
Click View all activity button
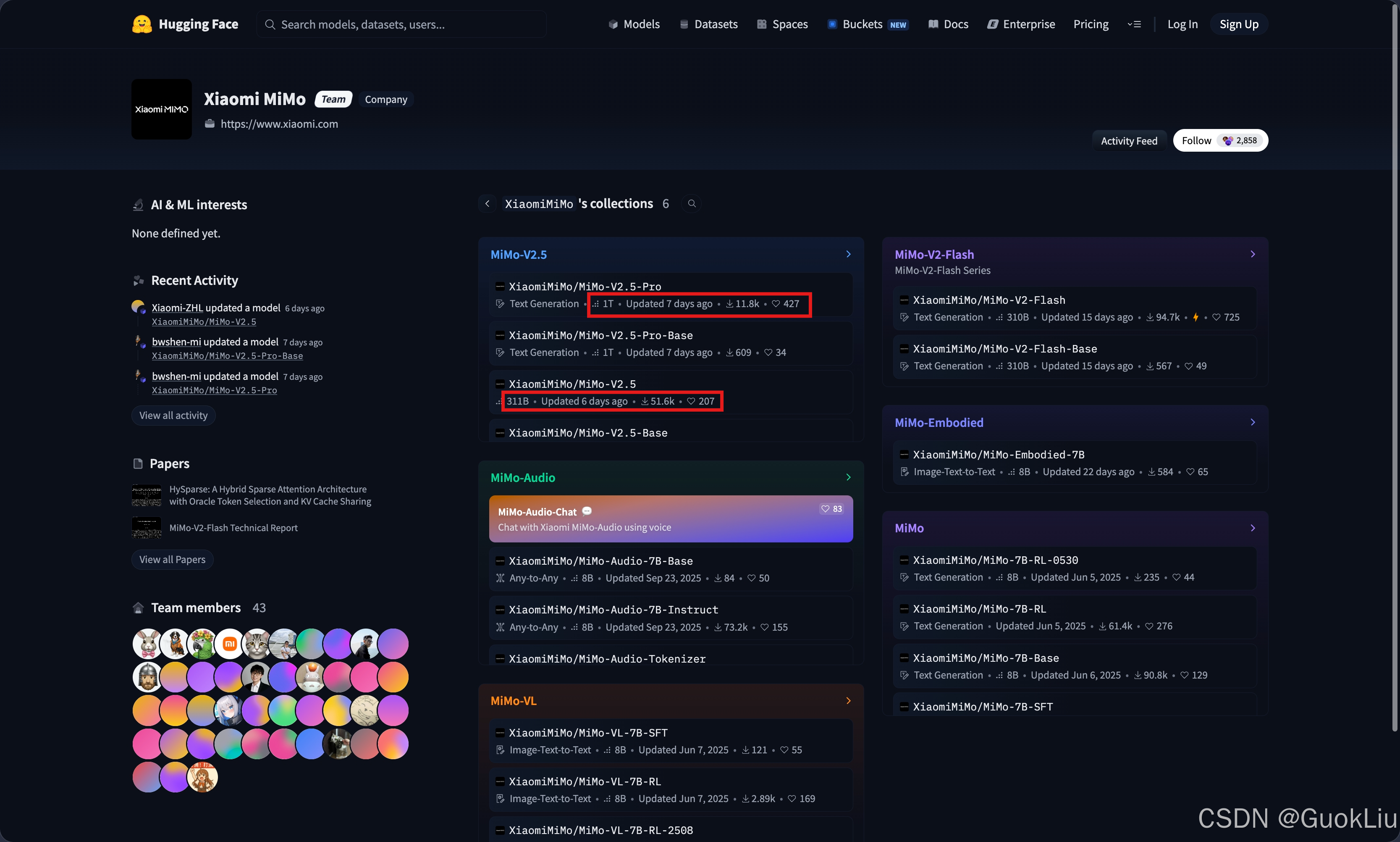173,415
